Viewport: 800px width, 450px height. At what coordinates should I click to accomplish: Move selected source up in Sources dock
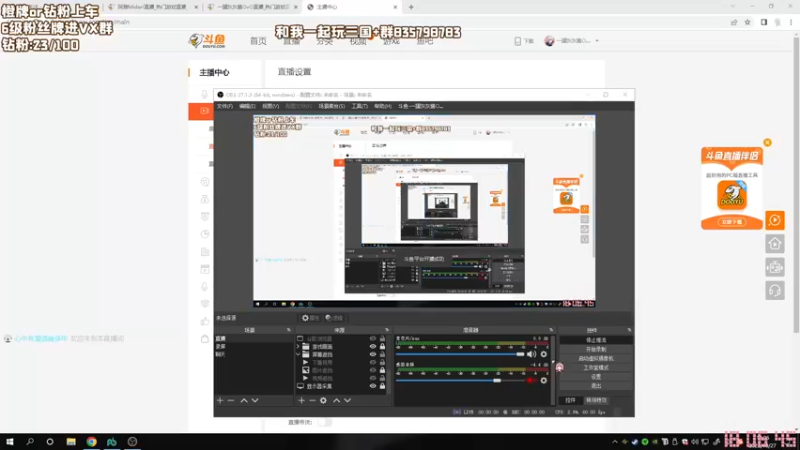tap(336, 401)
